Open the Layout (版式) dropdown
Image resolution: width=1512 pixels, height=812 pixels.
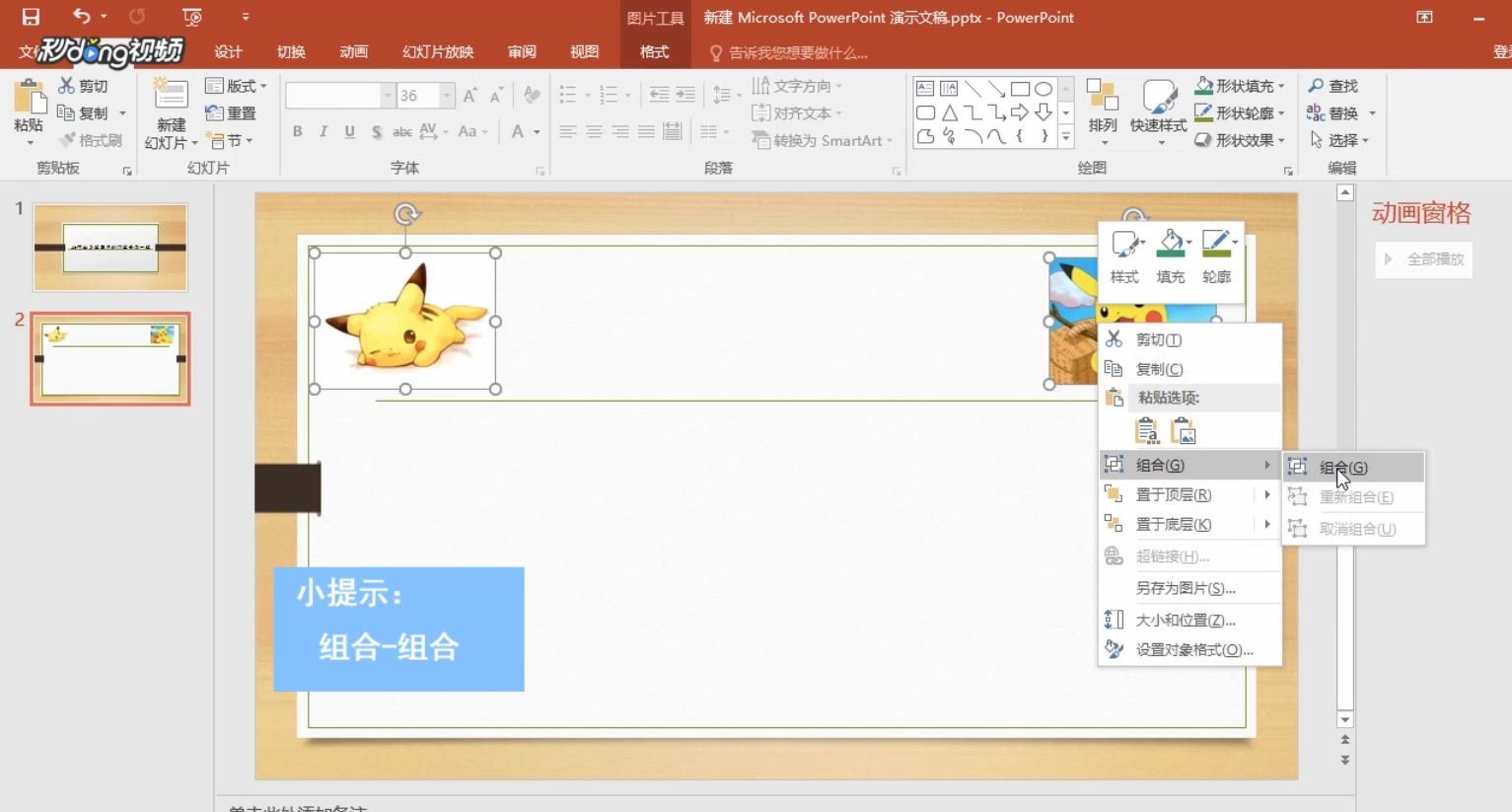pyautogui.click(x=236, y=86)
